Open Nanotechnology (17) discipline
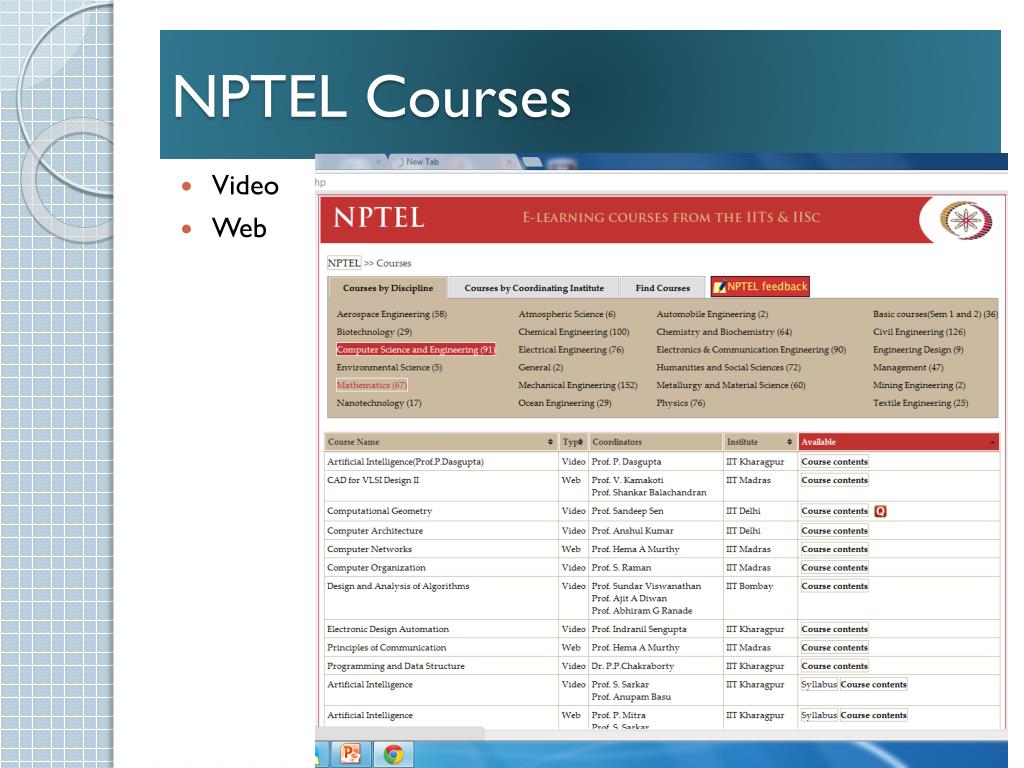Image resolution: width=1024 pixels, height=768 pixels. 379,403
